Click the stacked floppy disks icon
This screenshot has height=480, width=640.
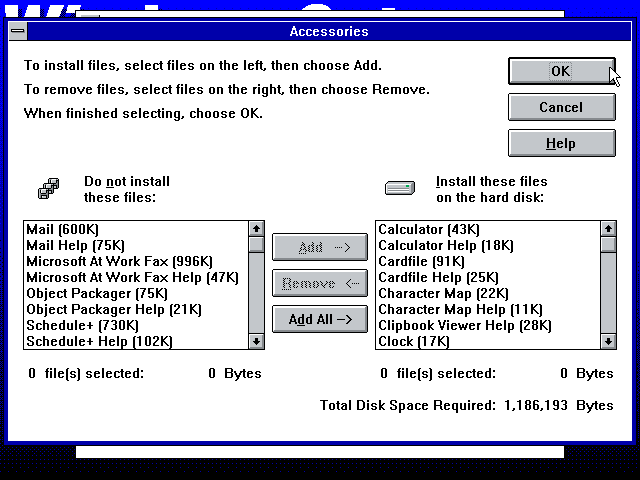pyautogui.click(x=49, y=189)
